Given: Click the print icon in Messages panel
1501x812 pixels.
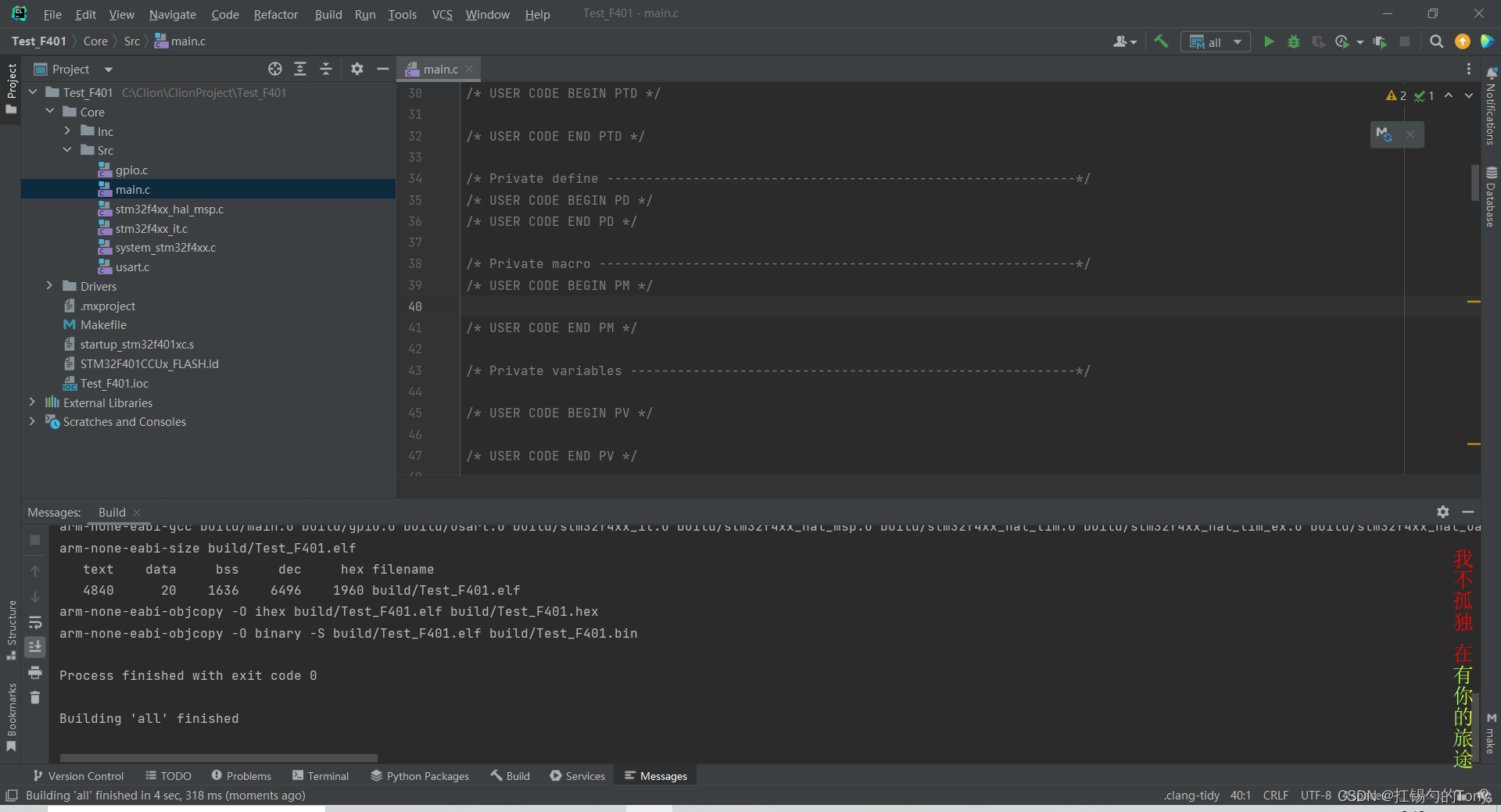Looking at the screenshot, I should point(35,672).
